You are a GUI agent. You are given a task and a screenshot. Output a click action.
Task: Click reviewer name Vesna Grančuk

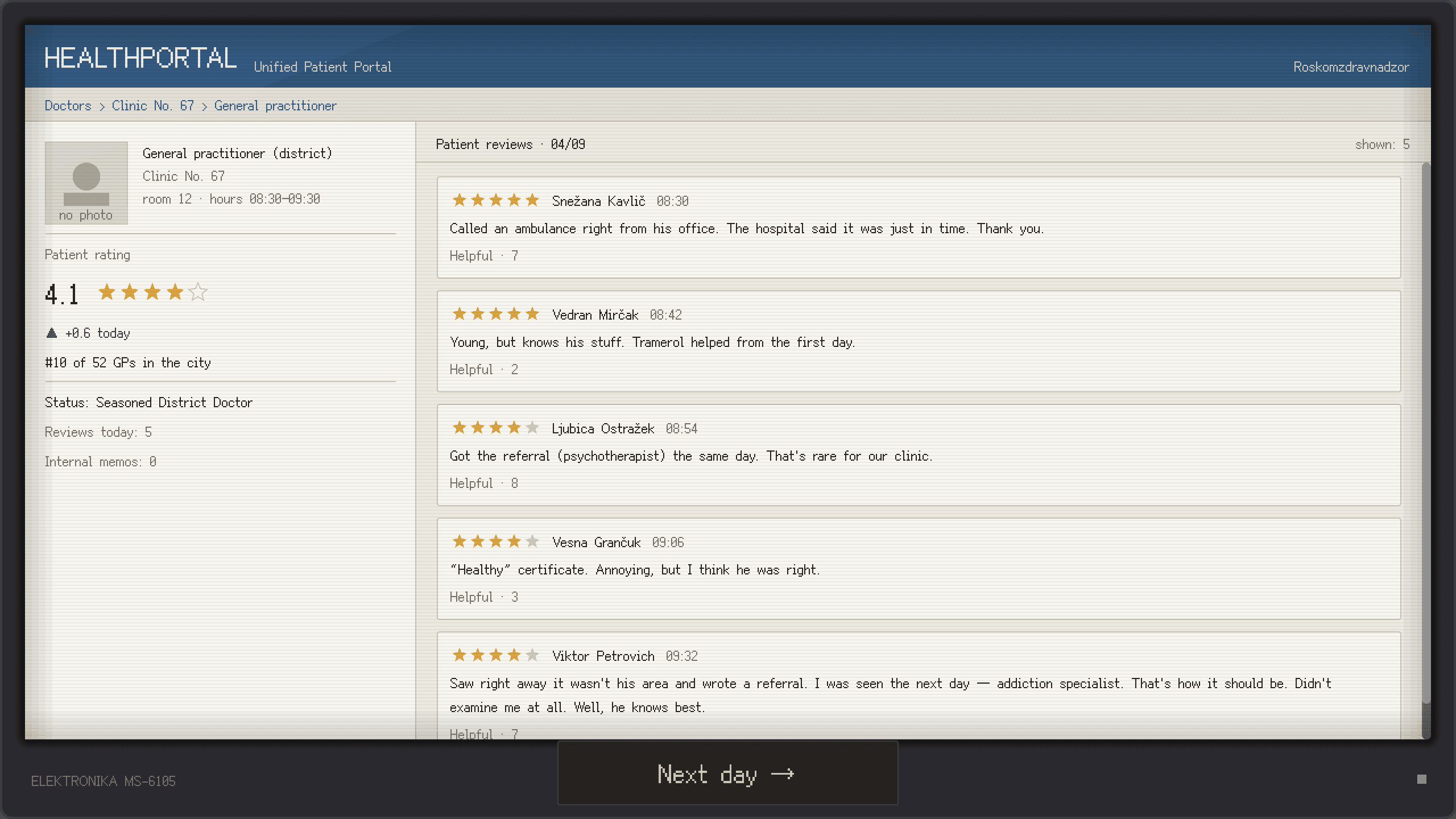point(596,543)
